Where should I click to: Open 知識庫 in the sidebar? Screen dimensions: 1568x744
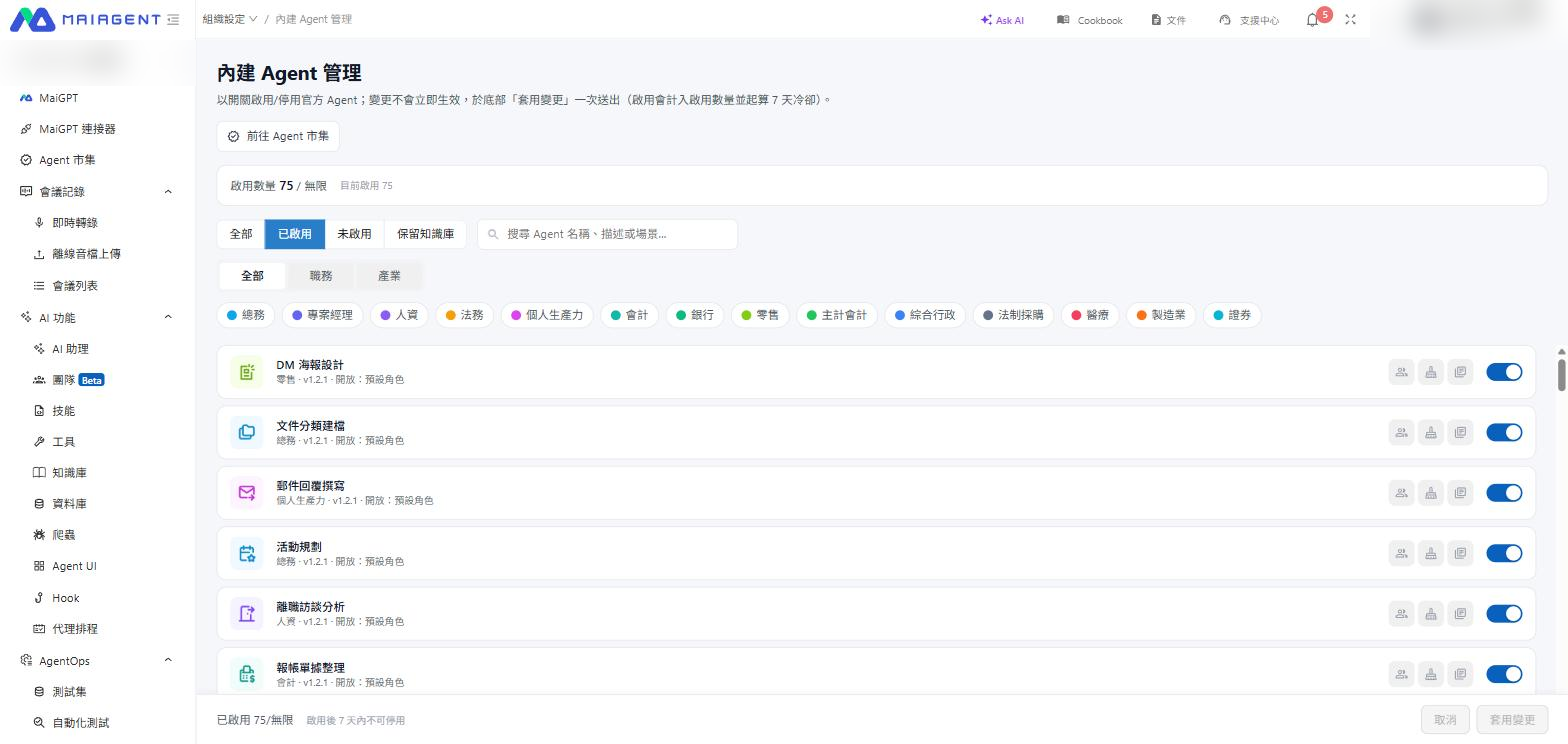pos(69,473)
